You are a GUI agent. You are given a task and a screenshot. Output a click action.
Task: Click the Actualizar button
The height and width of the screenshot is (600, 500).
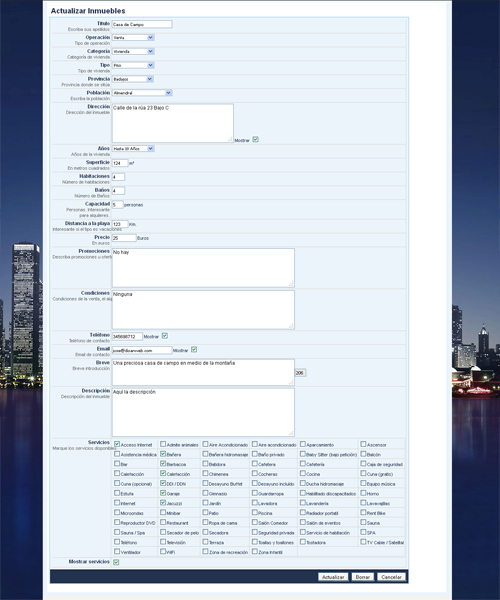tap(333, 577)
